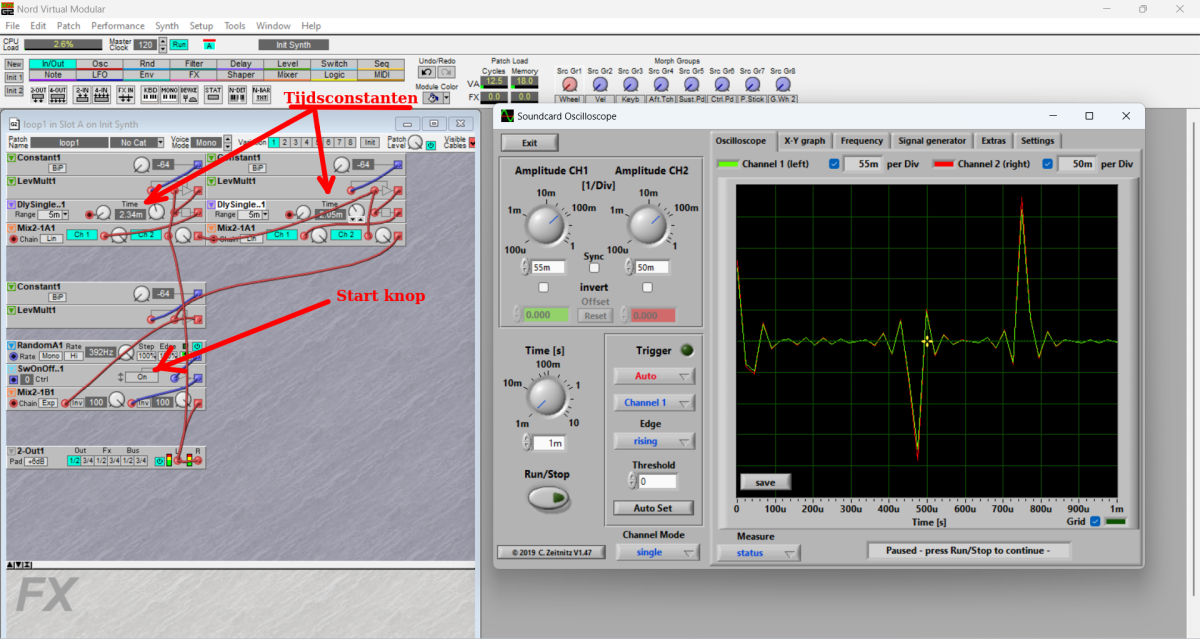Toggle the Grid checkbox
The width and height of the screenshot is (1200, 639).
[1095, 521]
